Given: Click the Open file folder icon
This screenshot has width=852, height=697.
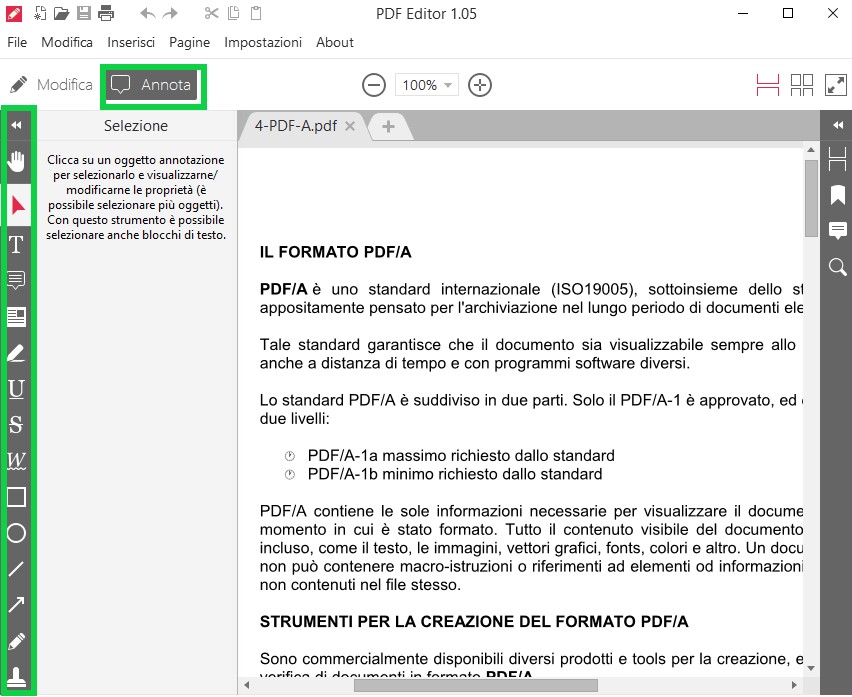Looking at the screenshot, I should pos(61,13).
